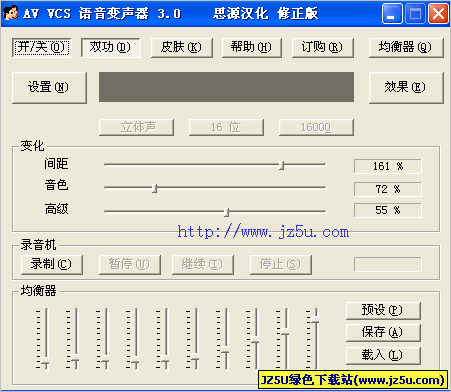The width and height of the screenshot is (451, 392).
Task: Minimize the AV VCS window
Action: [x=392, y=14]
